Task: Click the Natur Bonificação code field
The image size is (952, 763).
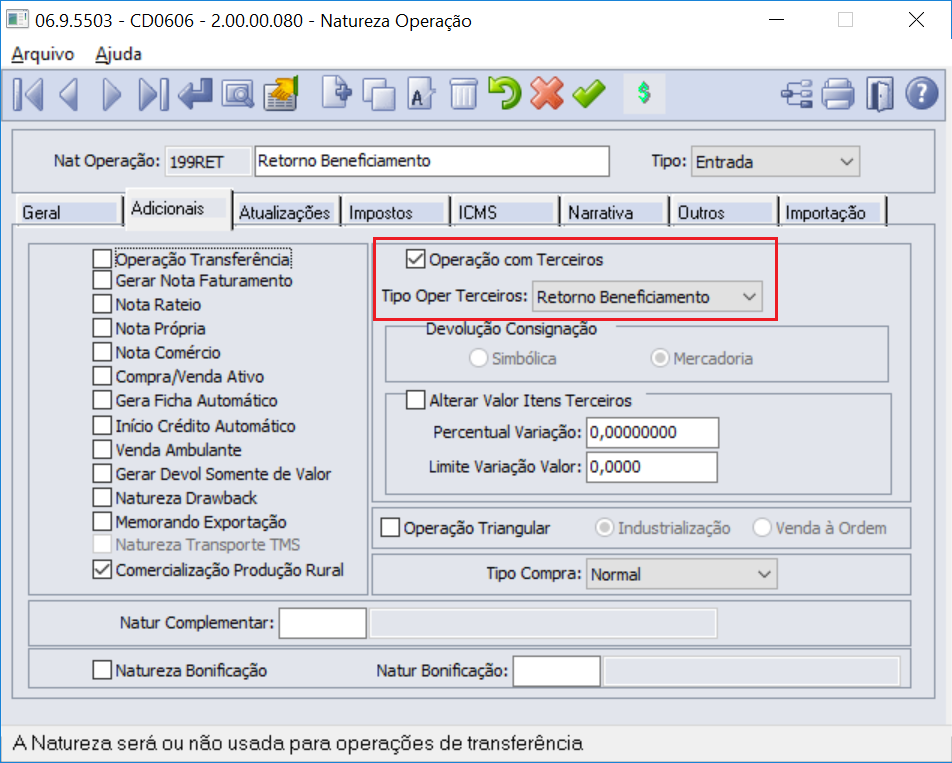Action: pyautogui.click(x=557, y=671)
